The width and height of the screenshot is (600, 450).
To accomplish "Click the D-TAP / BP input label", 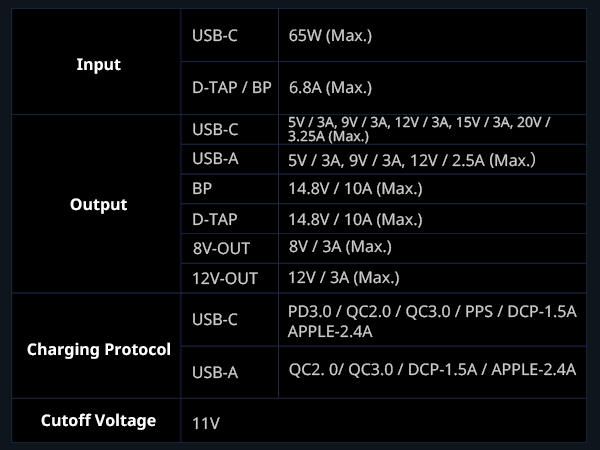I will point(231,88).
